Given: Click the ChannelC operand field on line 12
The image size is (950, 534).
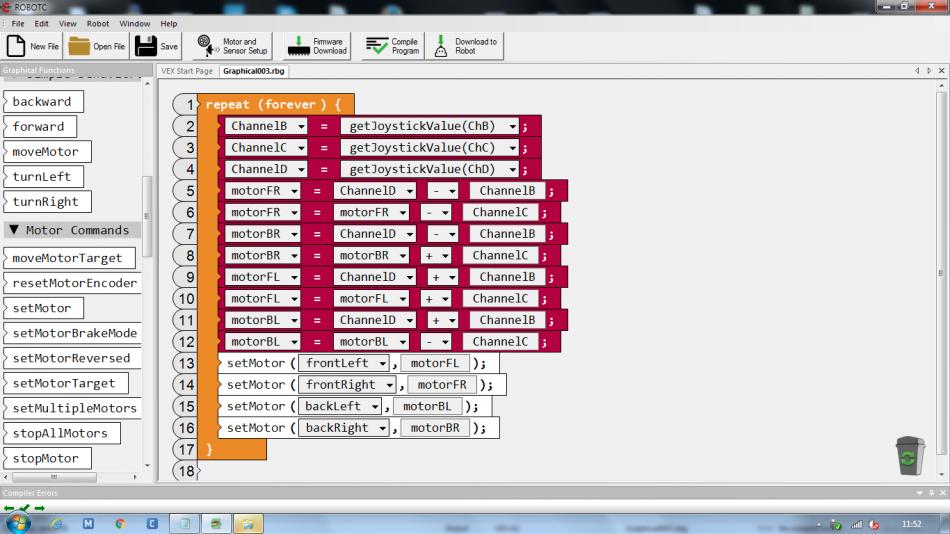Looking at the screenshot, I should click(500, 341).
